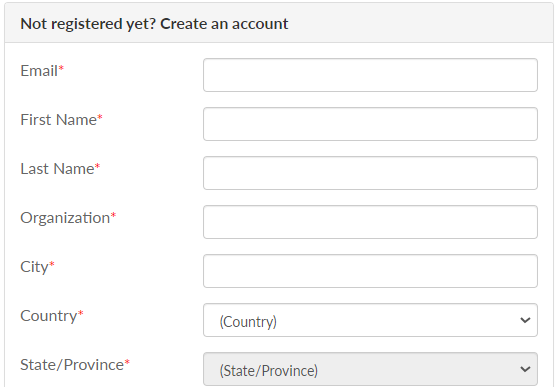557x387 pixels.
Task: Open the Country dropdown
Action: coord(370,320)
